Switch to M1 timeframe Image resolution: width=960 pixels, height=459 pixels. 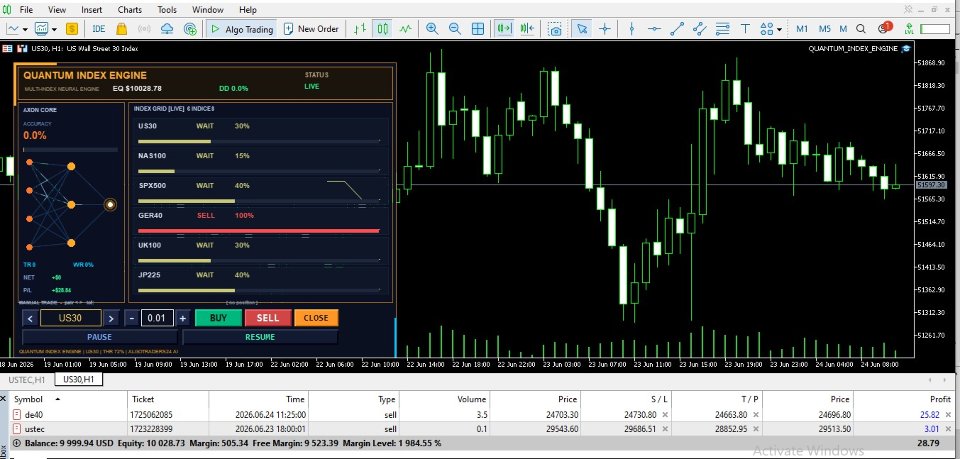(x=802, y=29)
